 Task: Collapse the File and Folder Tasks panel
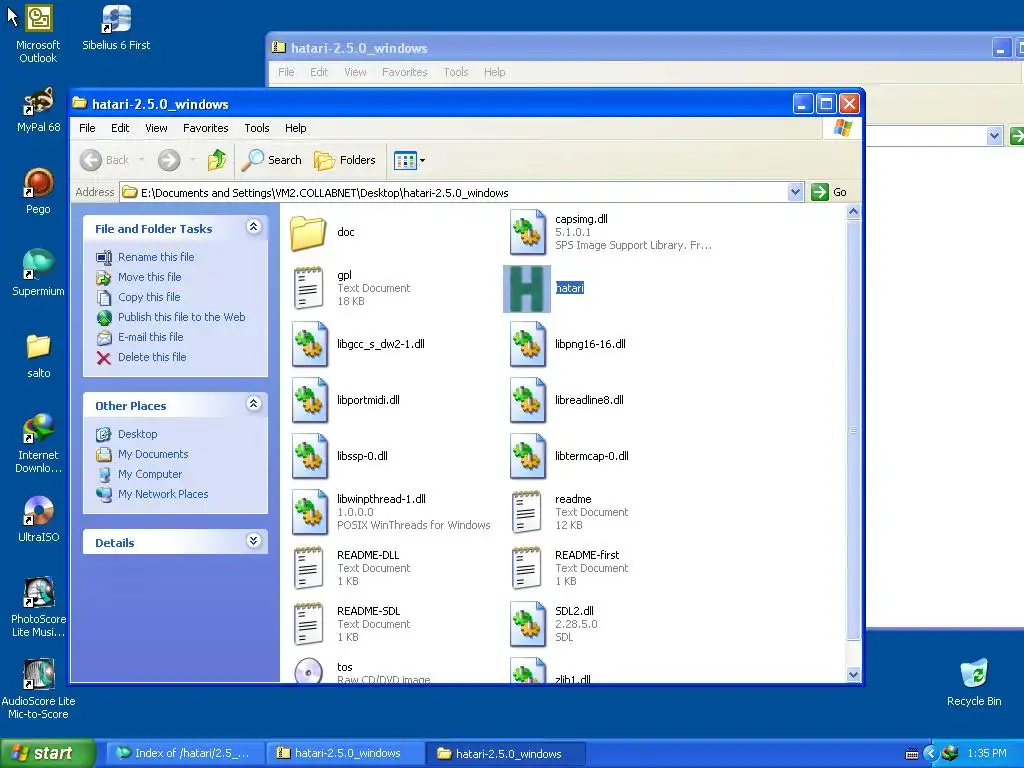point(253,227)
